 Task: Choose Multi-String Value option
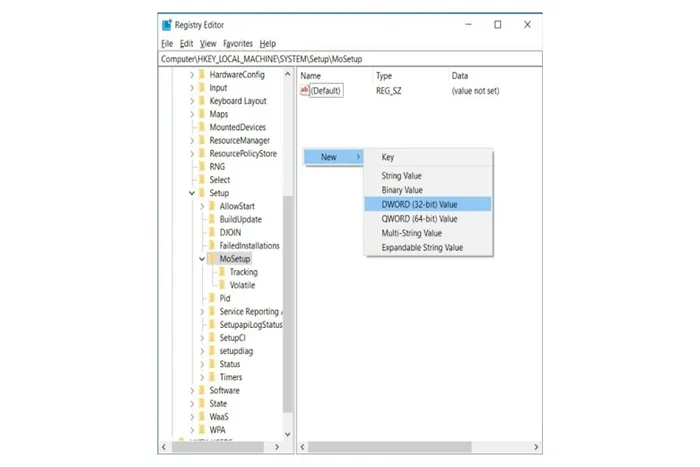428,233
